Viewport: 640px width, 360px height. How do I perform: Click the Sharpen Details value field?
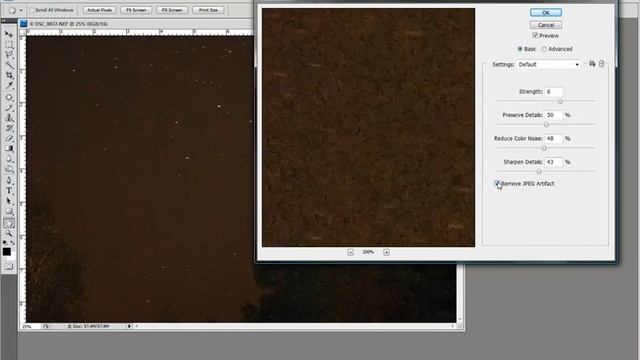point(553,162)
